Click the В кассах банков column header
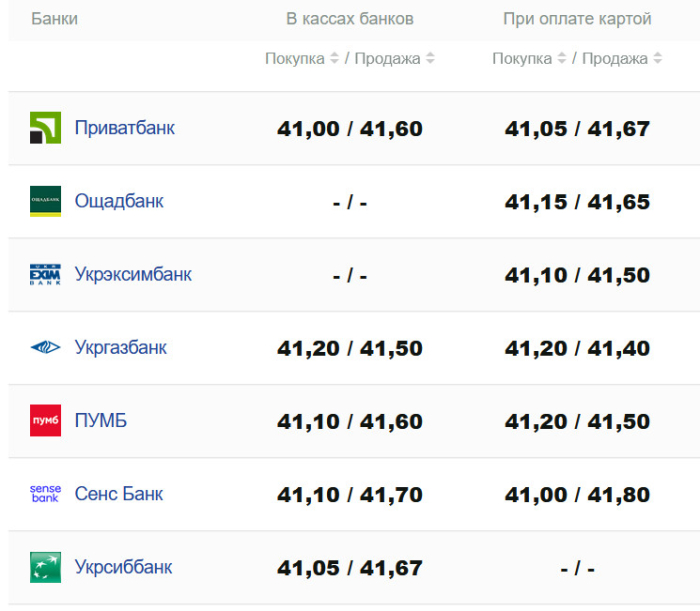The width and height of the screenshot is (700, 611). click(x=350, y=19)
